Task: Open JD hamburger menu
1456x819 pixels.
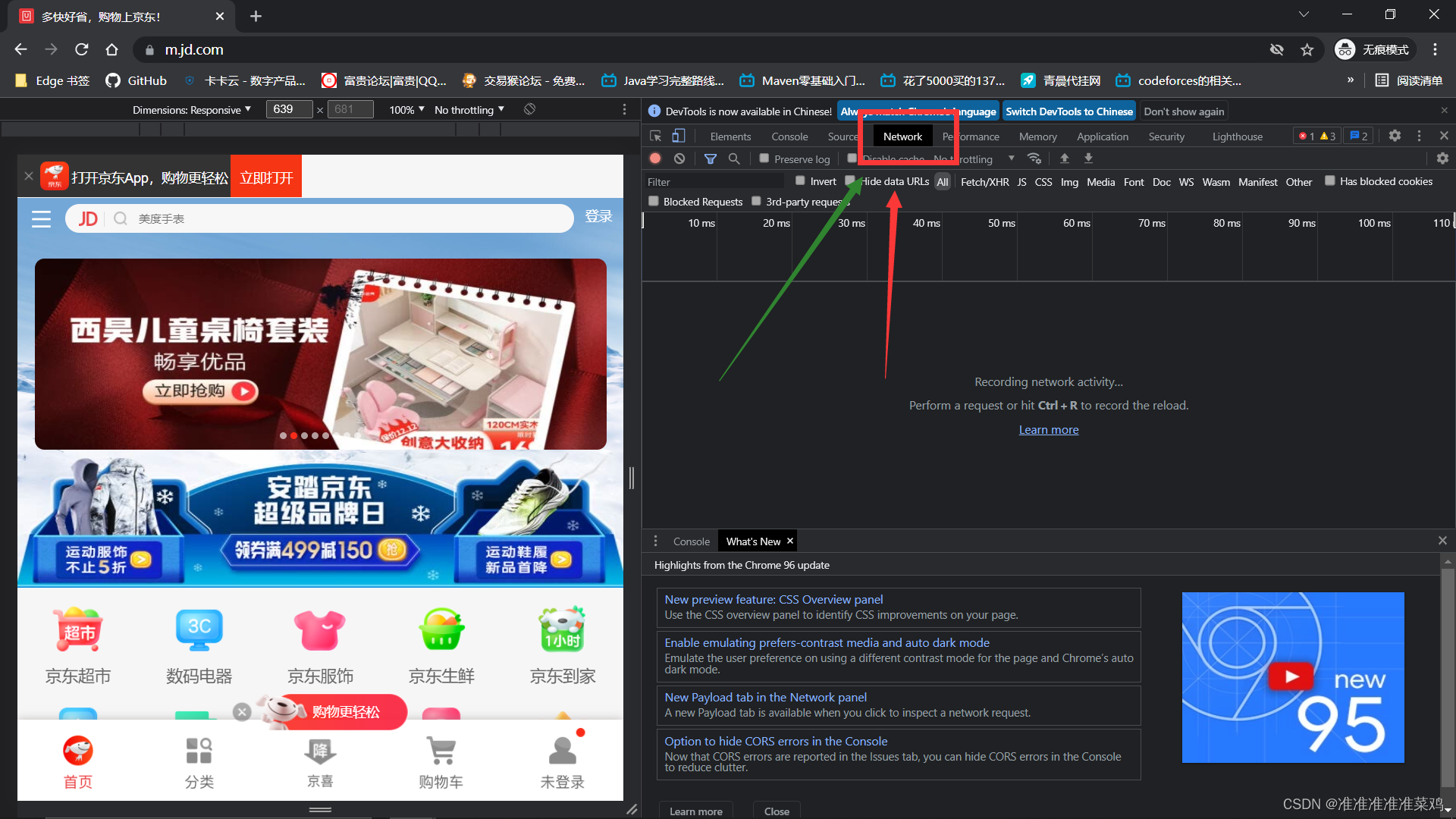Action: click(x=41, y=219)
